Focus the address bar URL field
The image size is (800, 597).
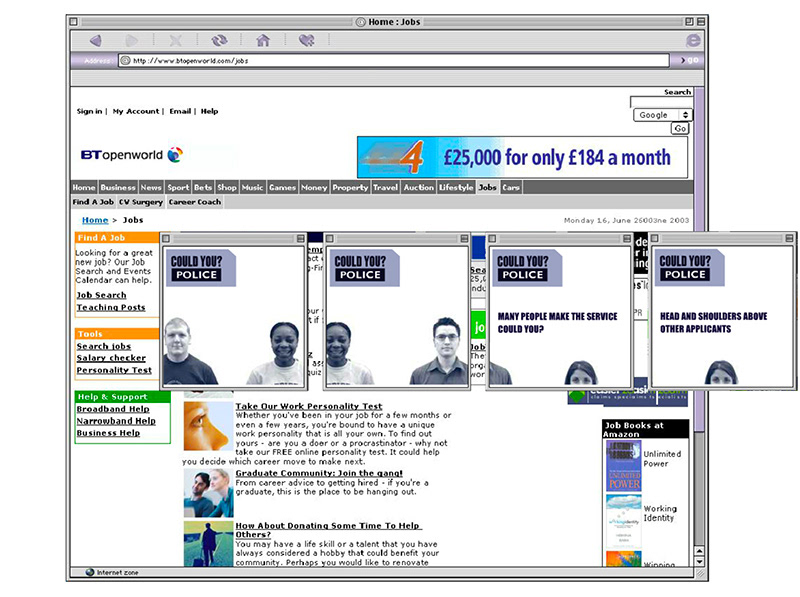tap(394, 60)
